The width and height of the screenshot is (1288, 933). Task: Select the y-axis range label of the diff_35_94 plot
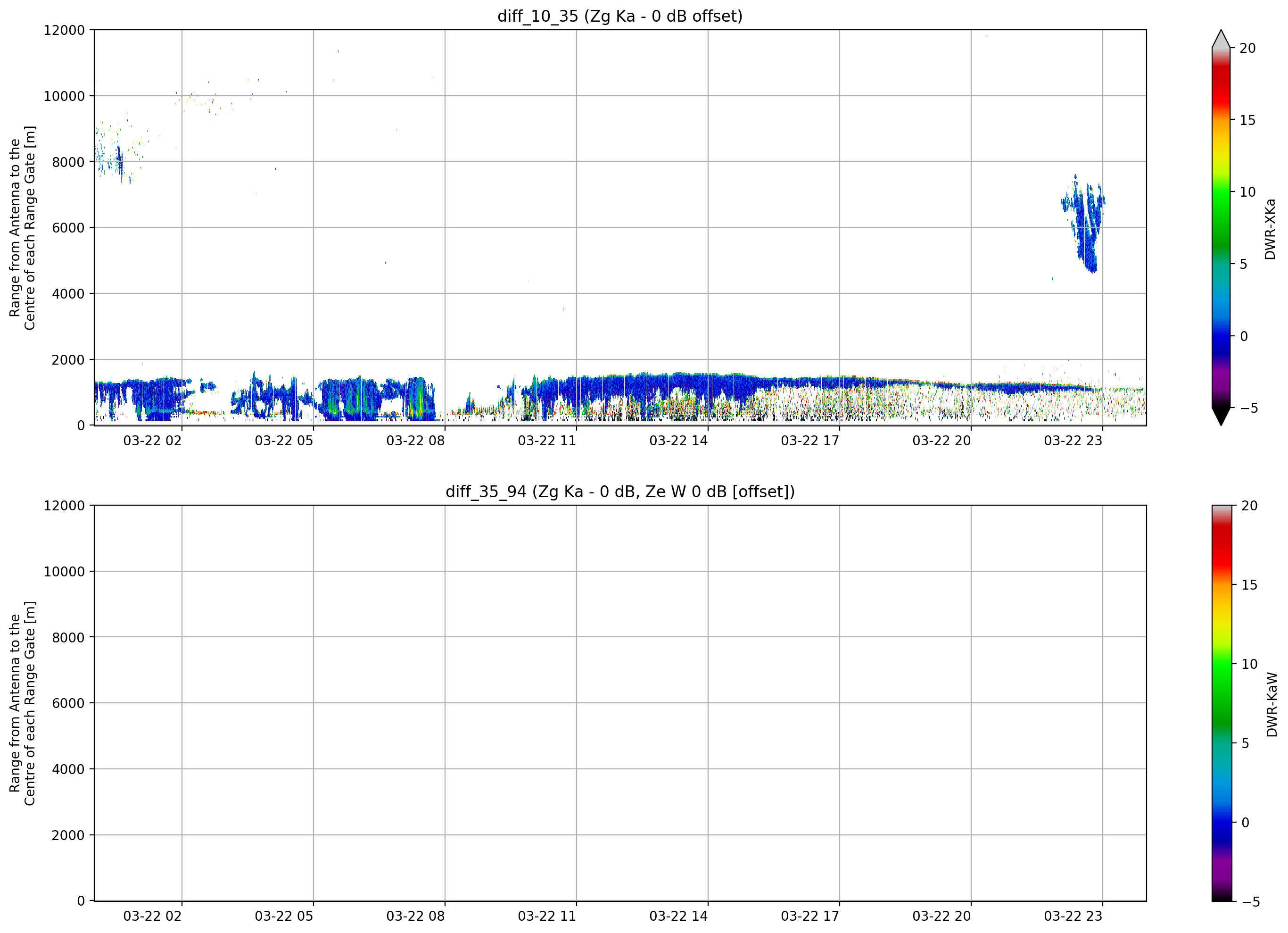pyautogui.click(x=22, y=703)
